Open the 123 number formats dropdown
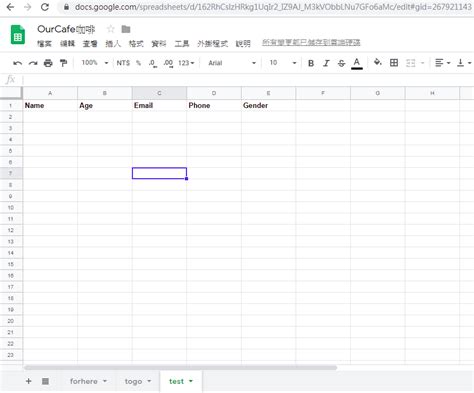Image resolution: width=474 pixels, height=393 pixels. point(186,63)
